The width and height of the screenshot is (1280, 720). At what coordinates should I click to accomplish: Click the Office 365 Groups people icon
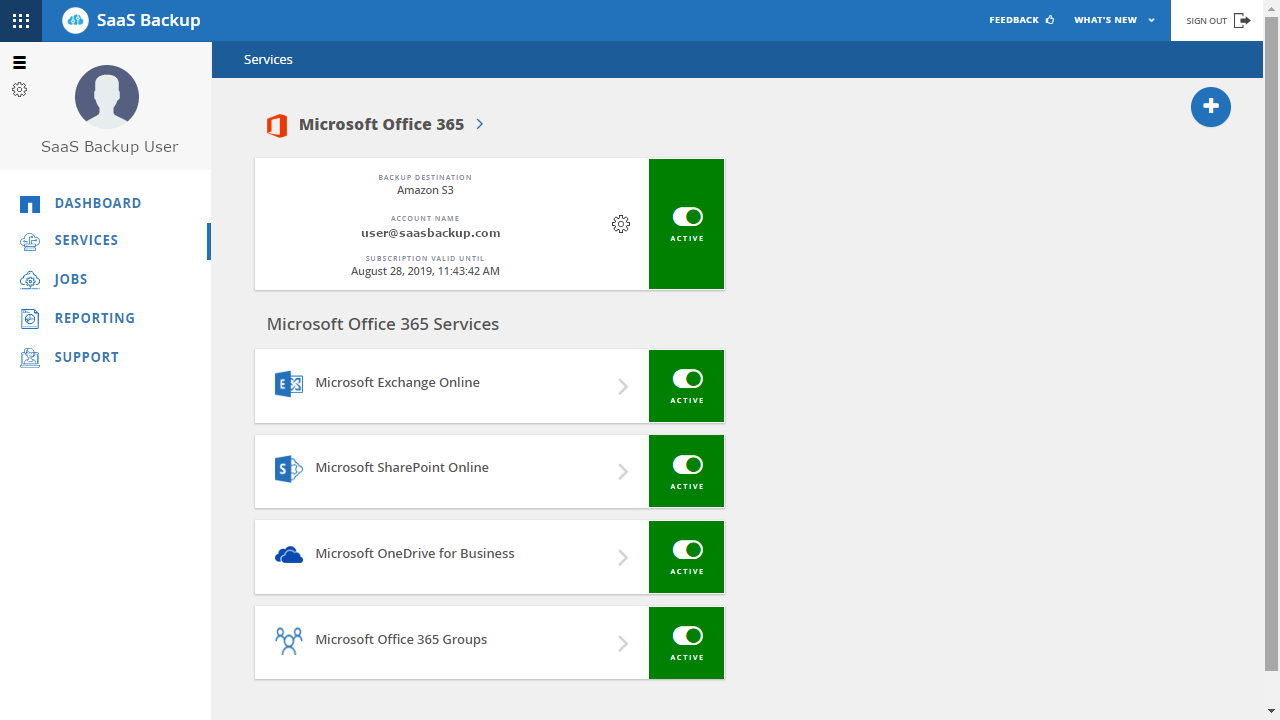(289, 641)
